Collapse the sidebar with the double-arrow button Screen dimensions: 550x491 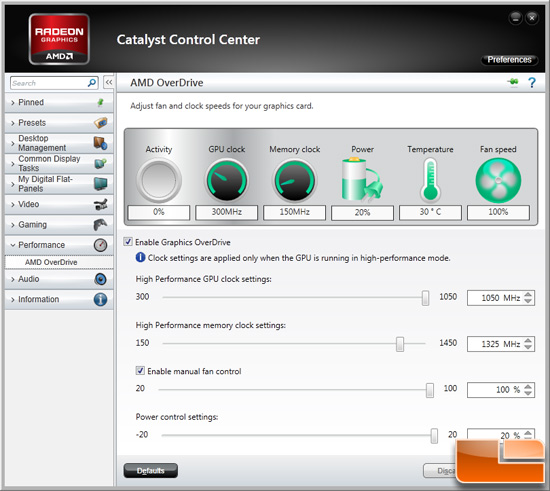pos(109,83)
